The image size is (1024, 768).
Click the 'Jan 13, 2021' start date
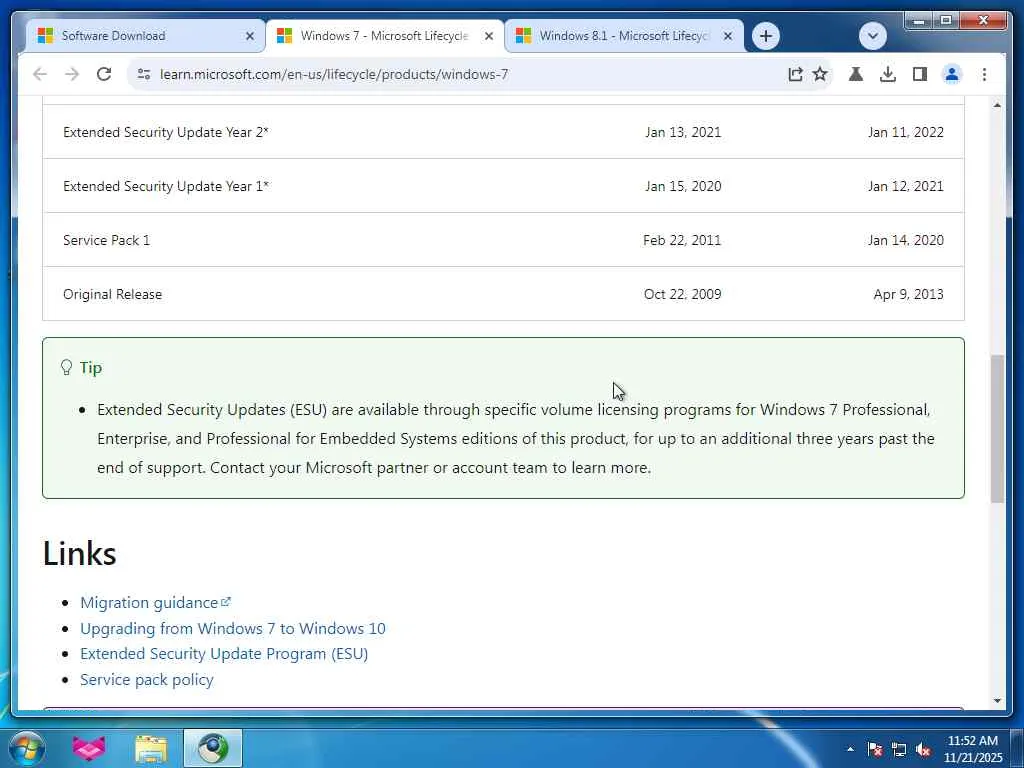click(x=683, y=132)
